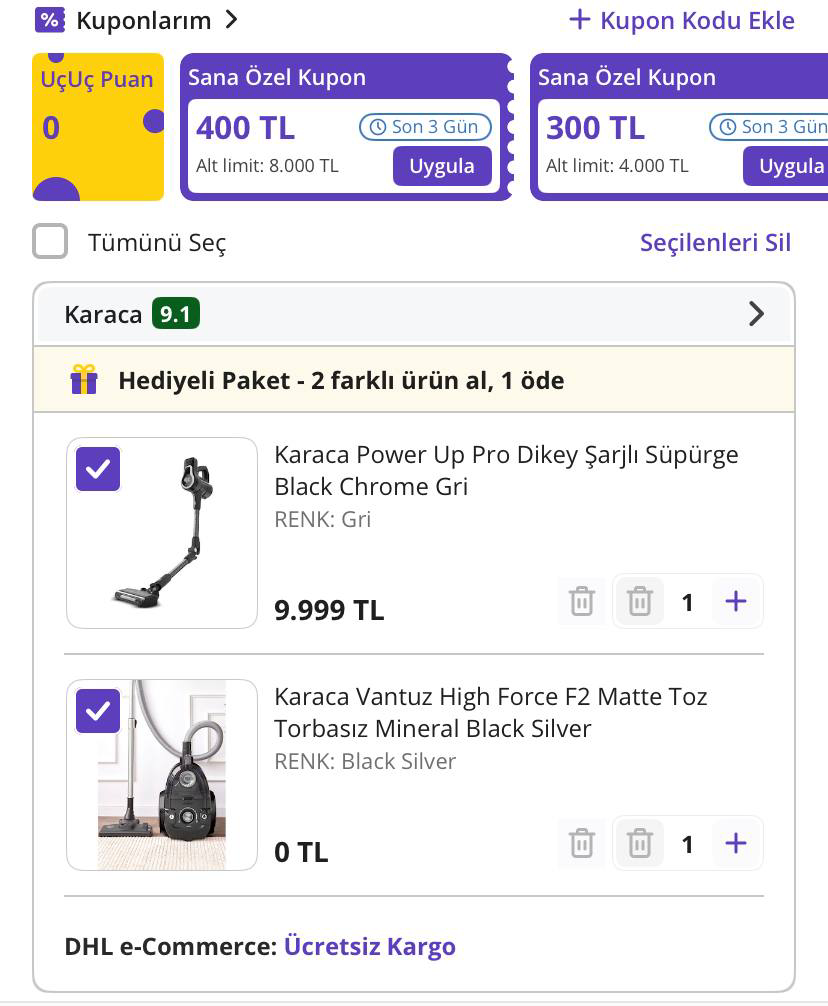Decrease Power Up Pro quantity via stepper trash icon

(640, 601)
